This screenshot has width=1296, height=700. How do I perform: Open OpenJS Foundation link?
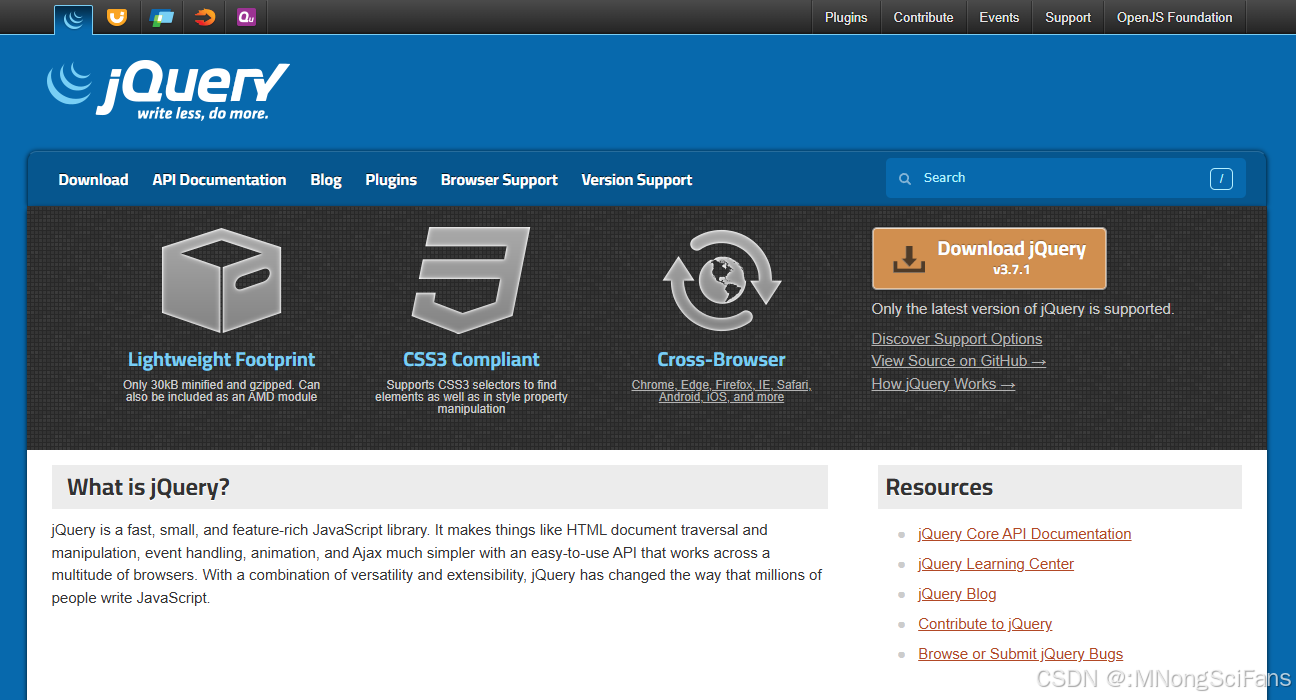point(1174,17)
